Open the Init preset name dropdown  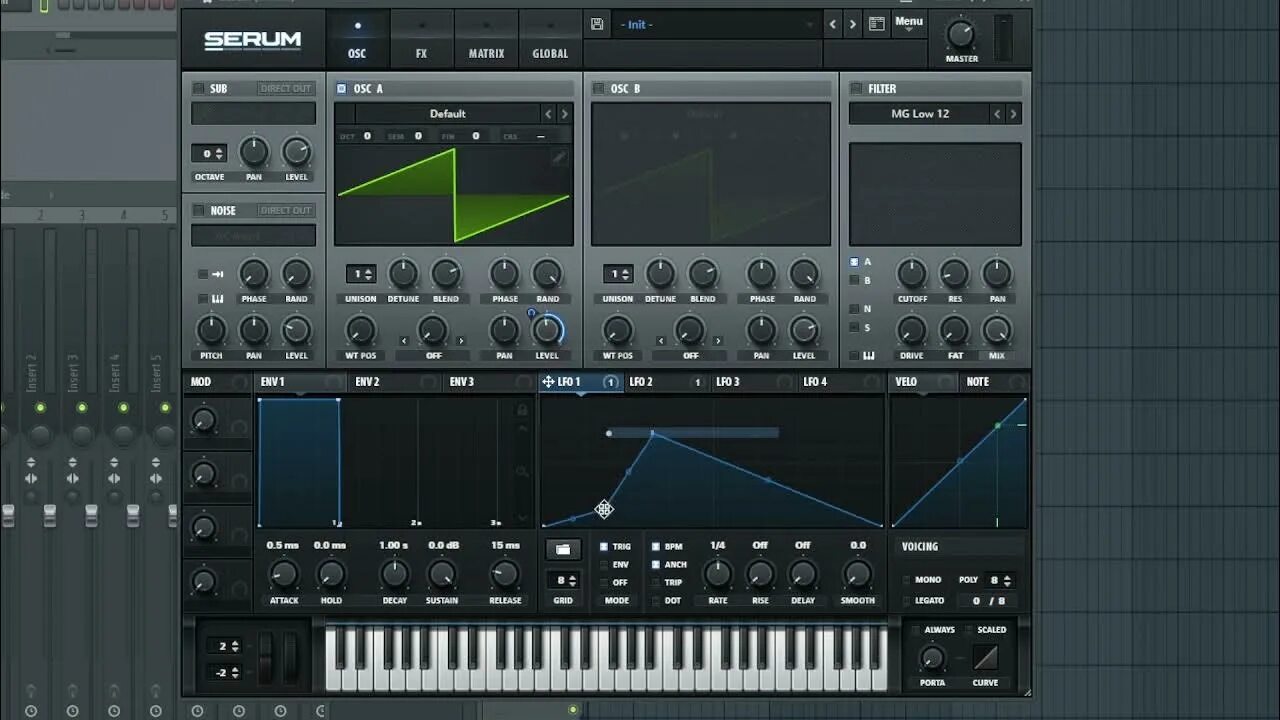716,24
